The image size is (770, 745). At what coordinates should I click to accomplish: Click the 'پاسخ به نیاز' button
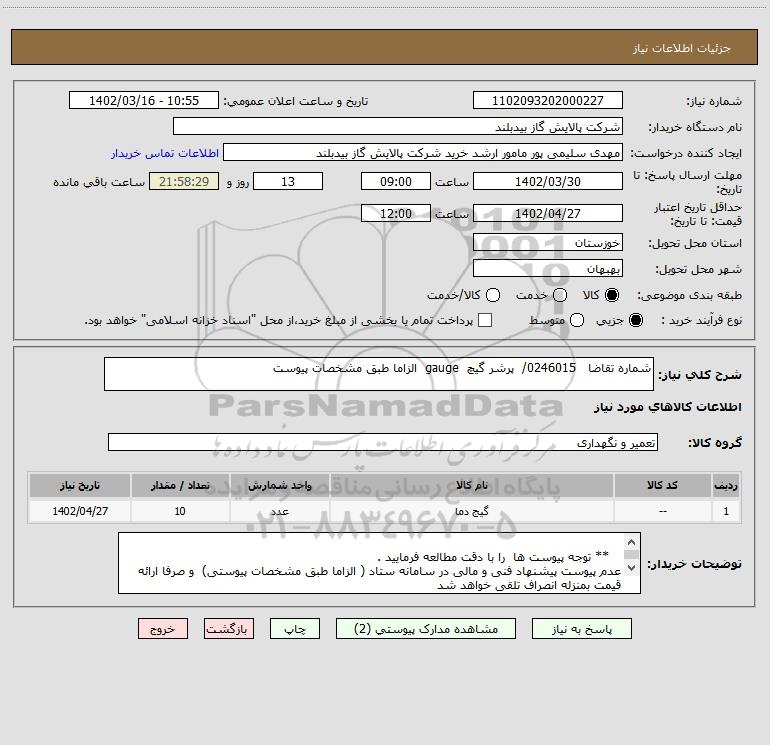click(581, 629)
